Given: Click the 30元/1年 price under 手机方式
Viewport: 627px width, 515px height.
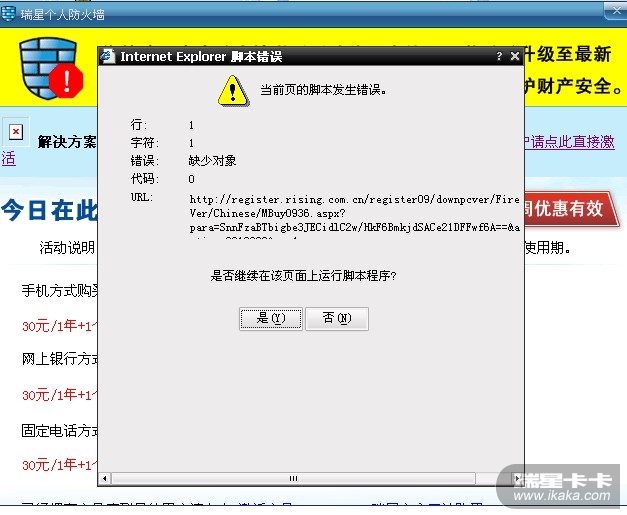Looking at the screenshot, I should pos(59,326).
